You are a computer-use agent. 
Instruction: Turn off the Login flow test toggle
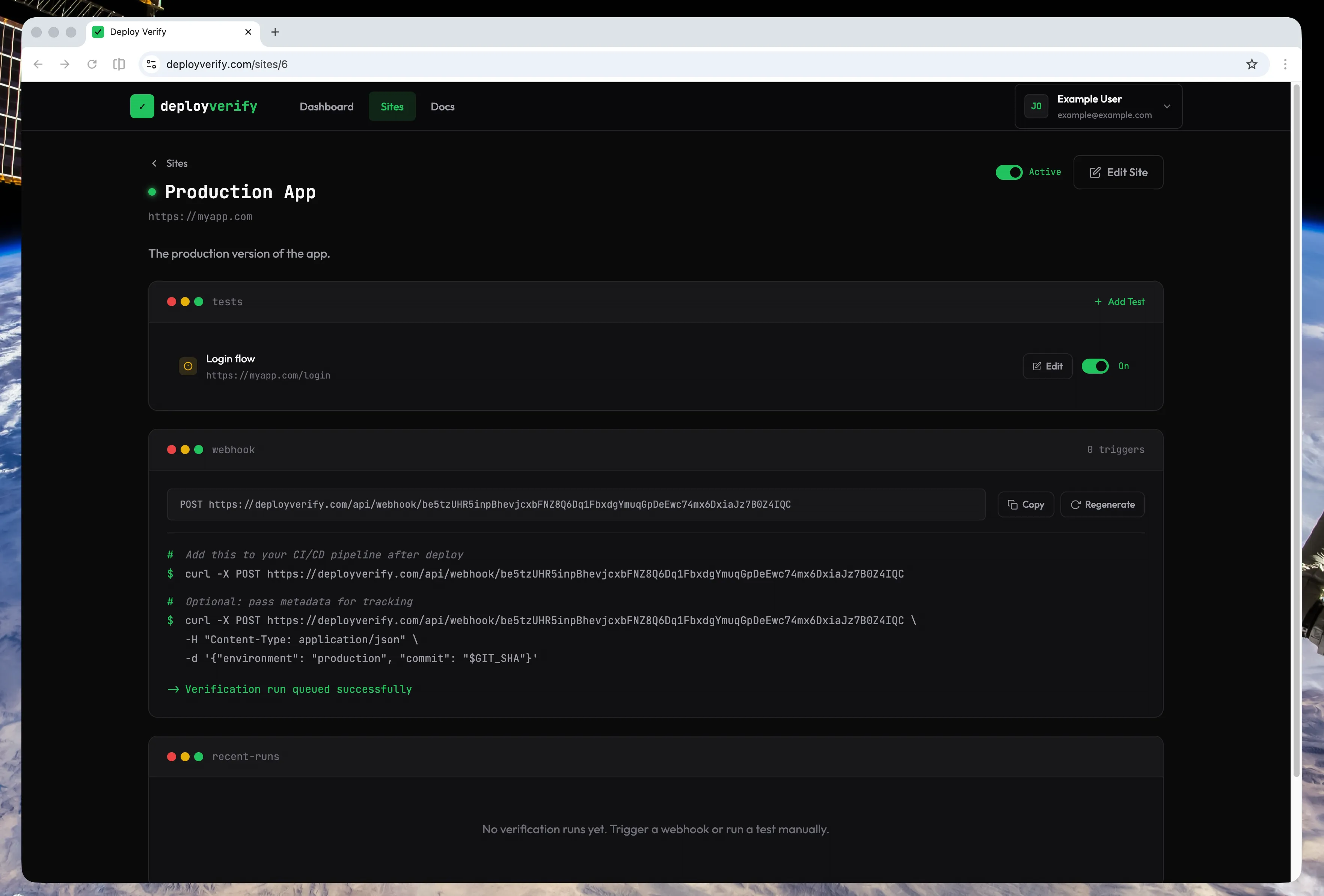[x=1096, y=366]
